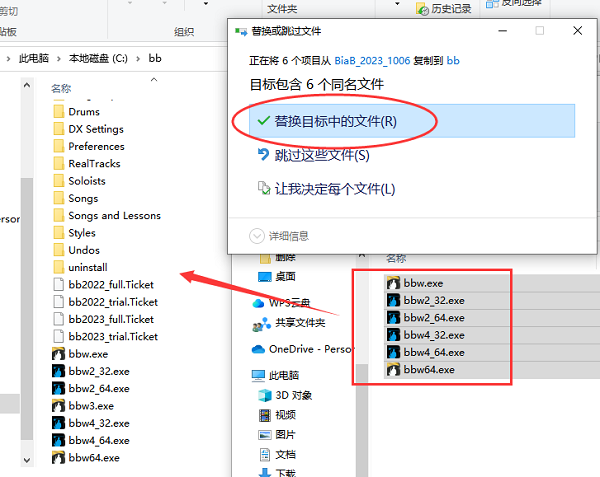Click the bbw2_32.exe icon in bb folder
The height and width of the screenshot is (477, 600).
[59, 371]
